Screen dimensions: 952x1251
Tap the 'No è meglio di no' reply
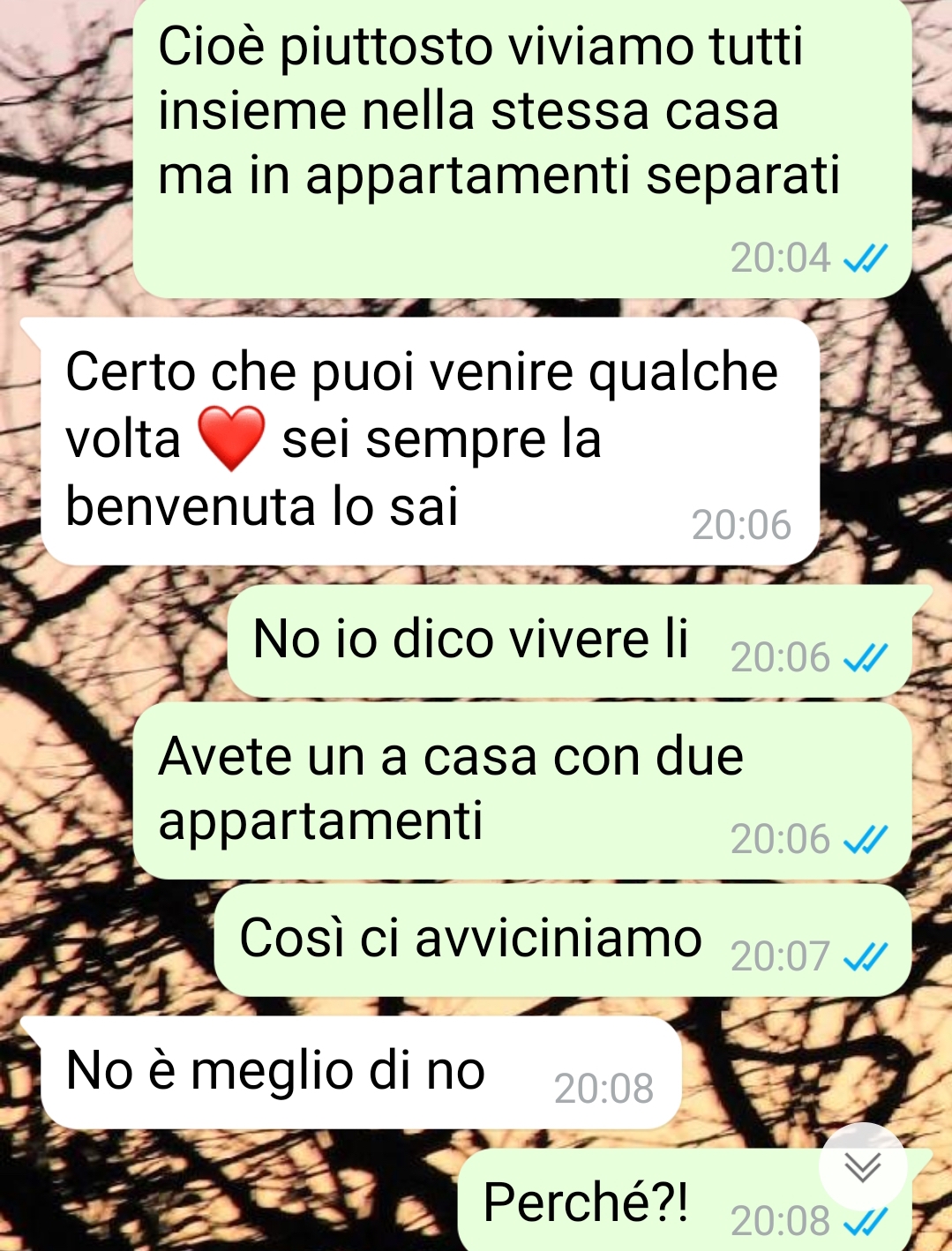[x=362, y=1073]
